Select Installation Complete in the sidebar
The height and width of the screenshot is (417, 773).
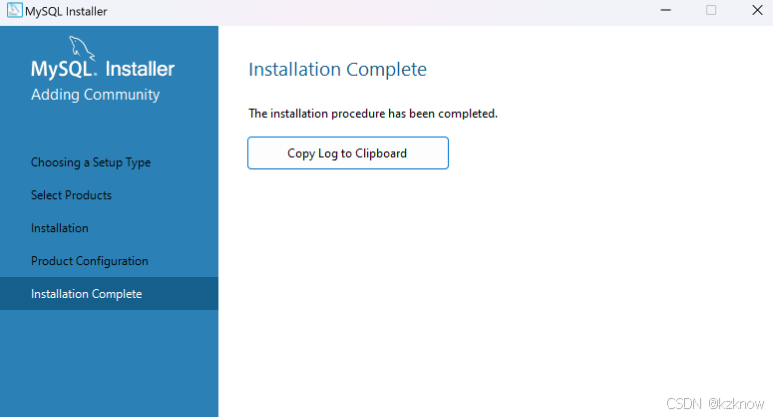[x=109, y=293]
